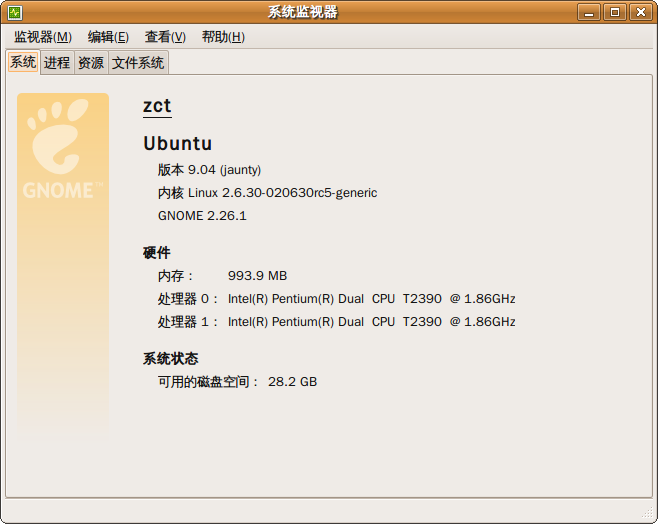Open the 编辑(E) menu

(108, 37)
